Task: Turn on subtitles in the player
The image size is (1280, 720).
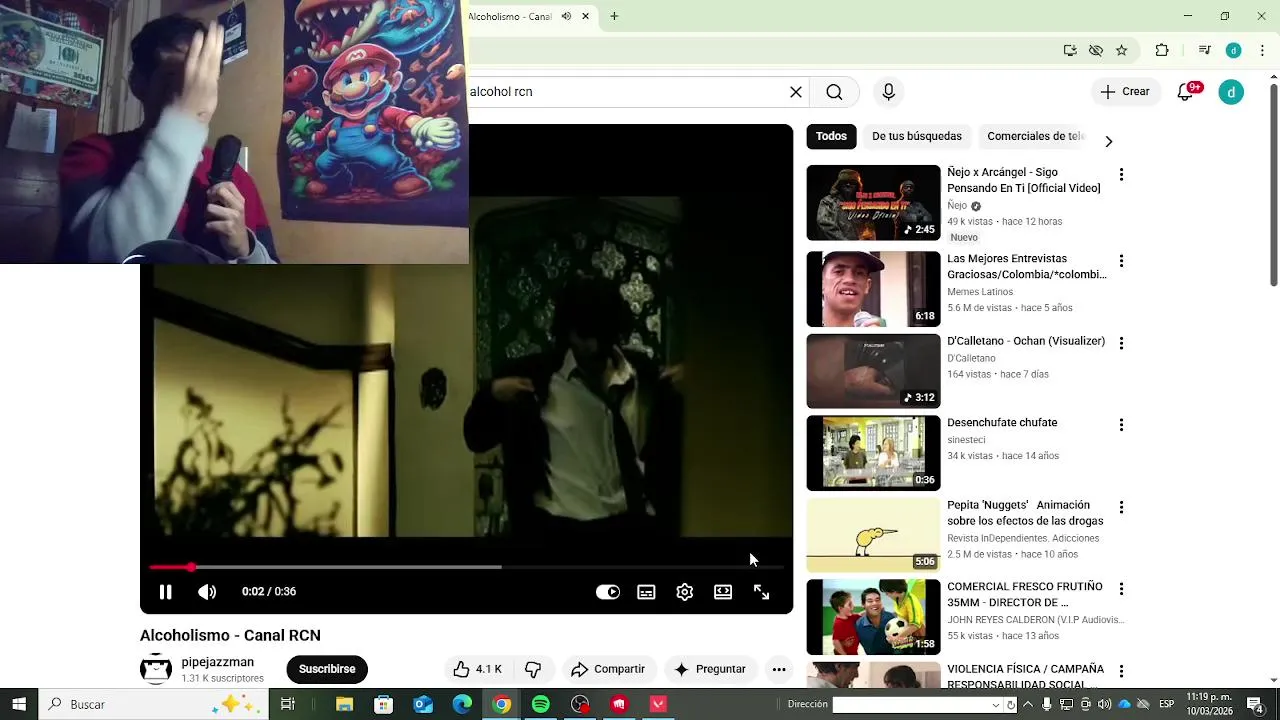Action: coord(646,592)
